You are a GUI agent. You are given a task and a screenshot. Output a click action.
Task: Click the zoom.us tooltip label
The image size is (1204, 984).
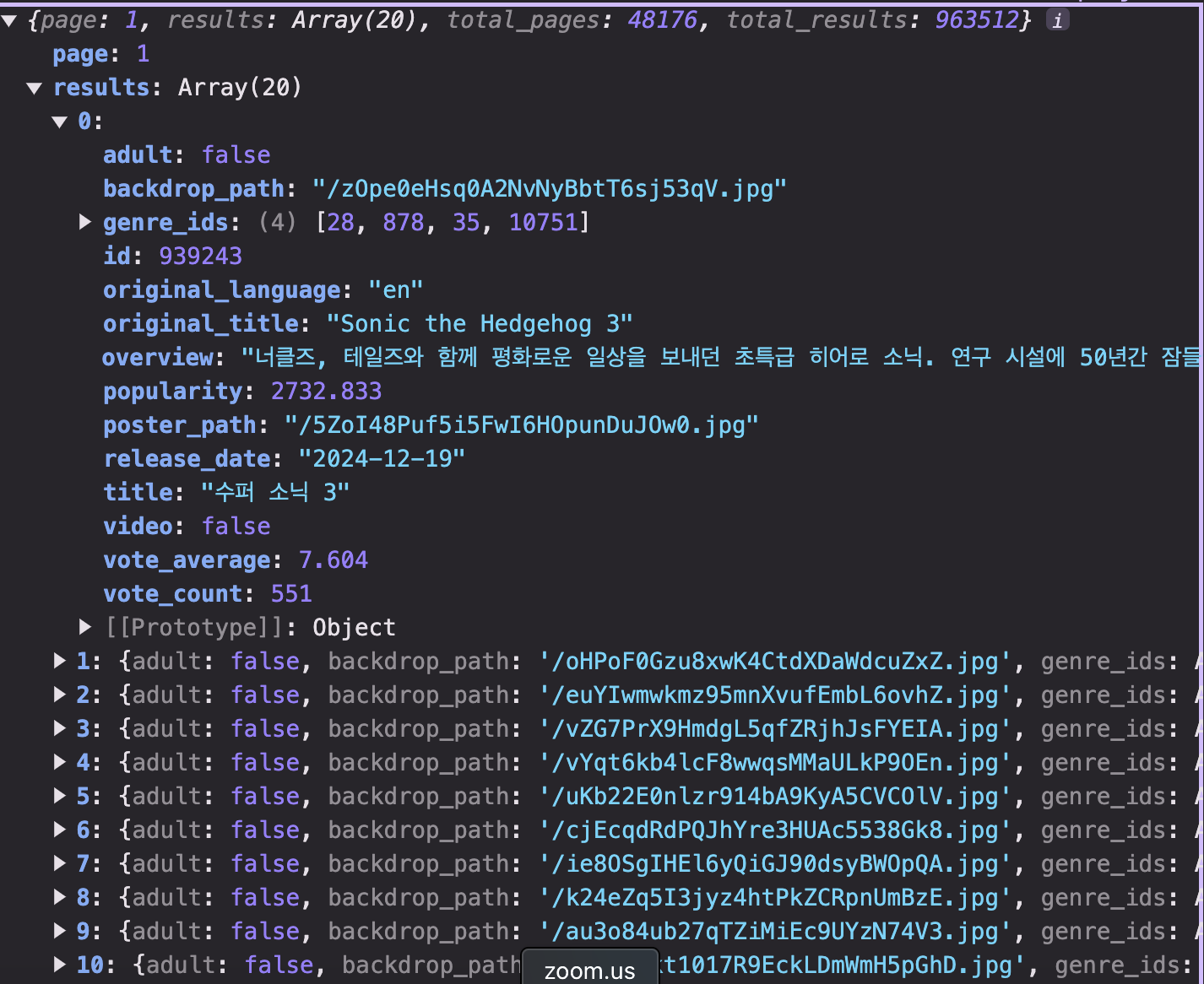(x=590, y=970)
